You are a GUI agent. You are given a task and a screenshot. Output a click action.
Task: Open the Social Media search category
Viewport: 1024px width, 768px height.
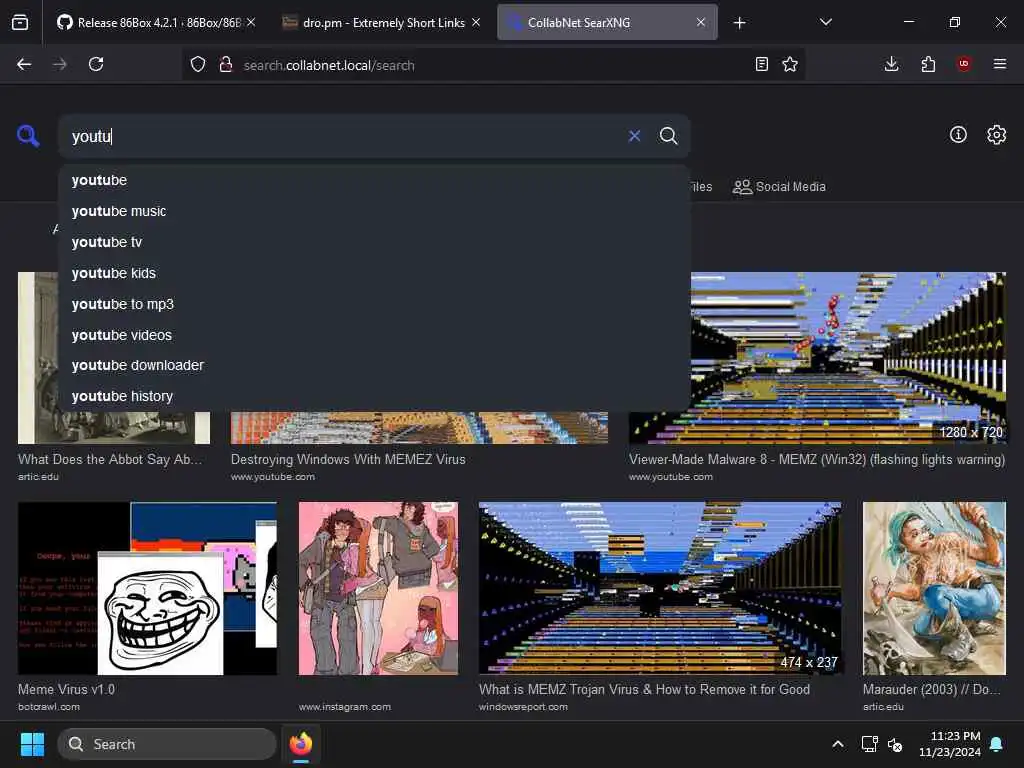(779, 187)
